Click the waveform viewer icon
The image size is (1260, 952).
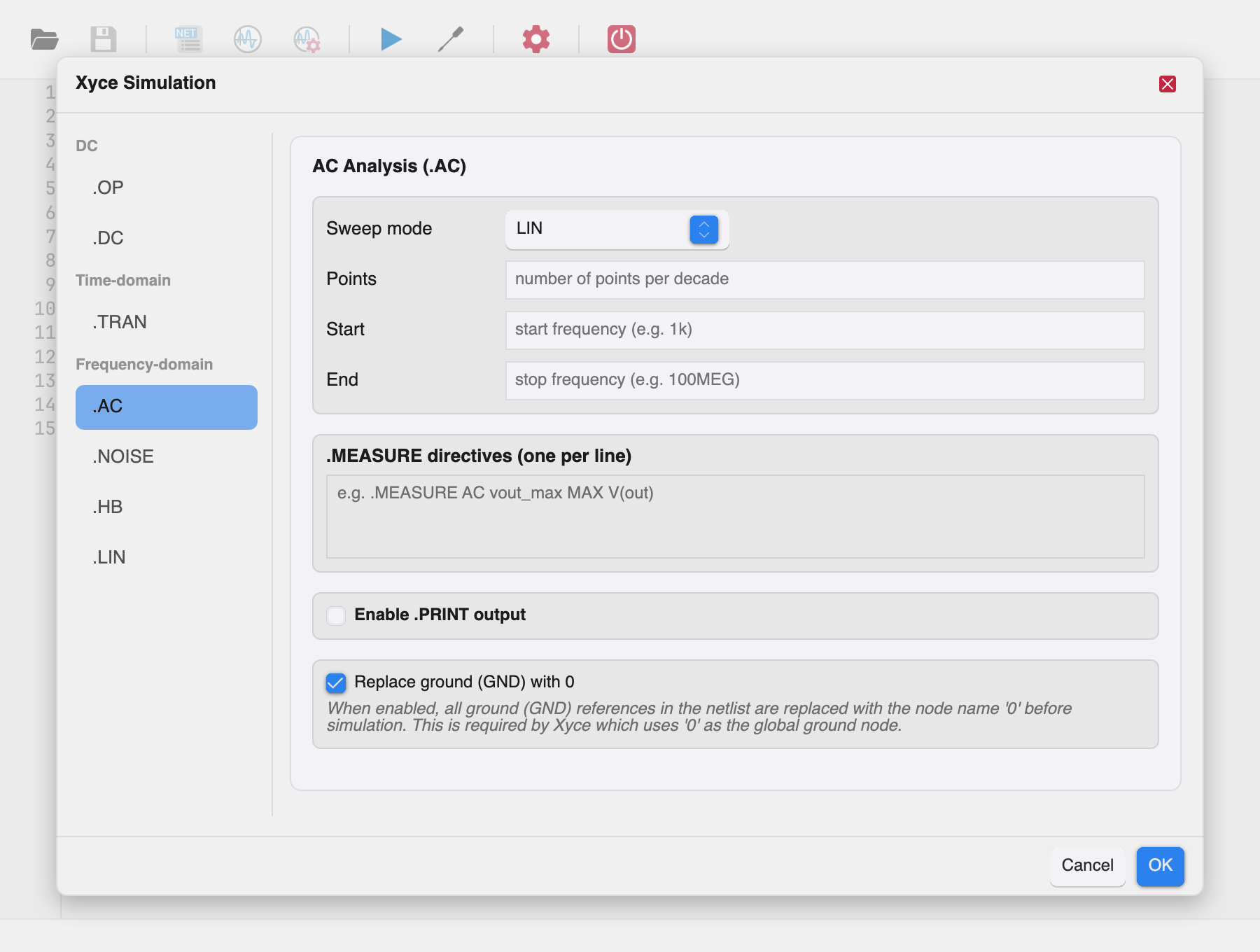[248, 39]
